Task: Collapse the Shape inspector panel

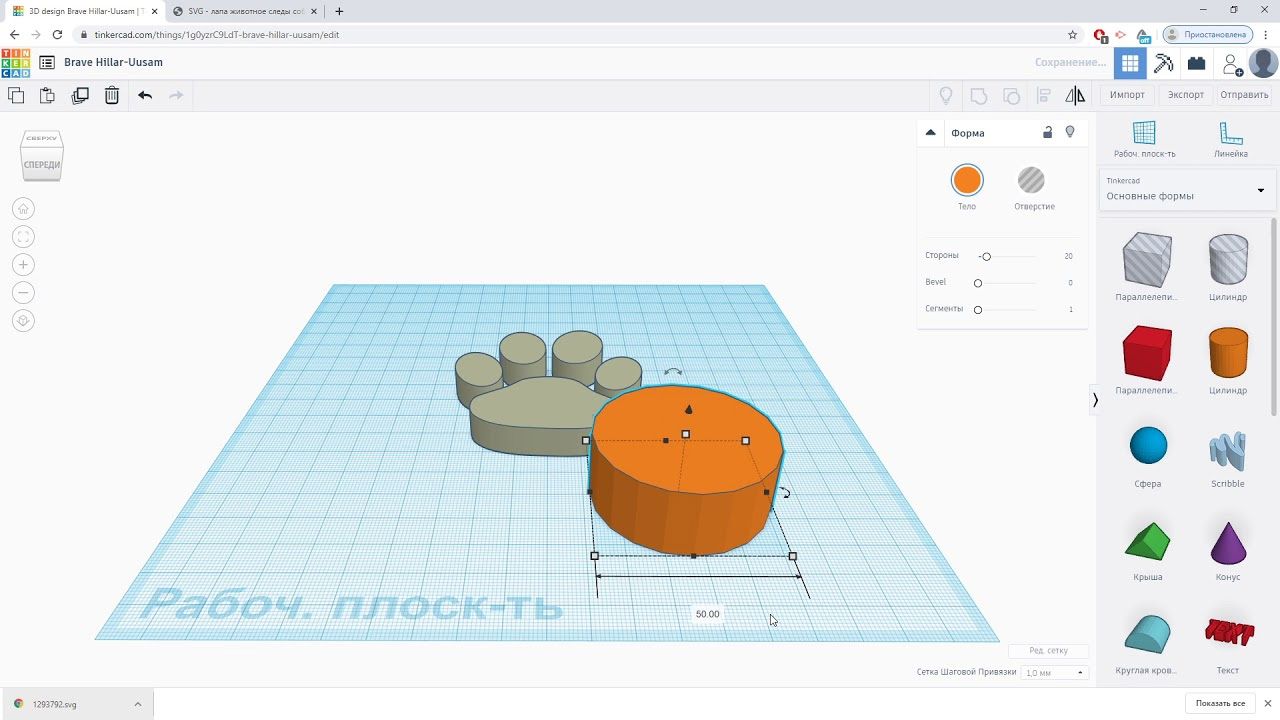Action: point(930,132)
